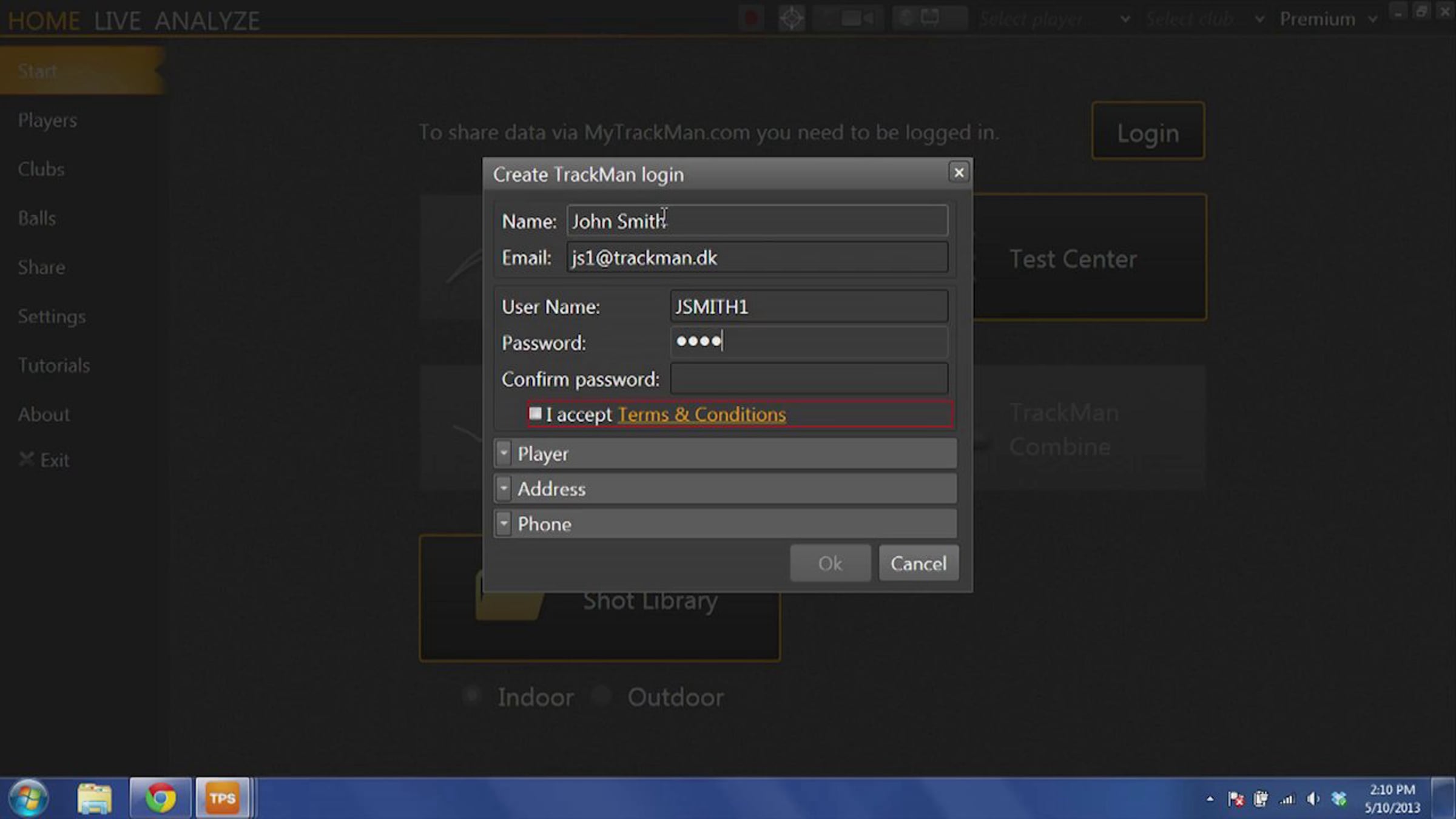
Task: Expand the Phone section
Action: coord(725,524)
